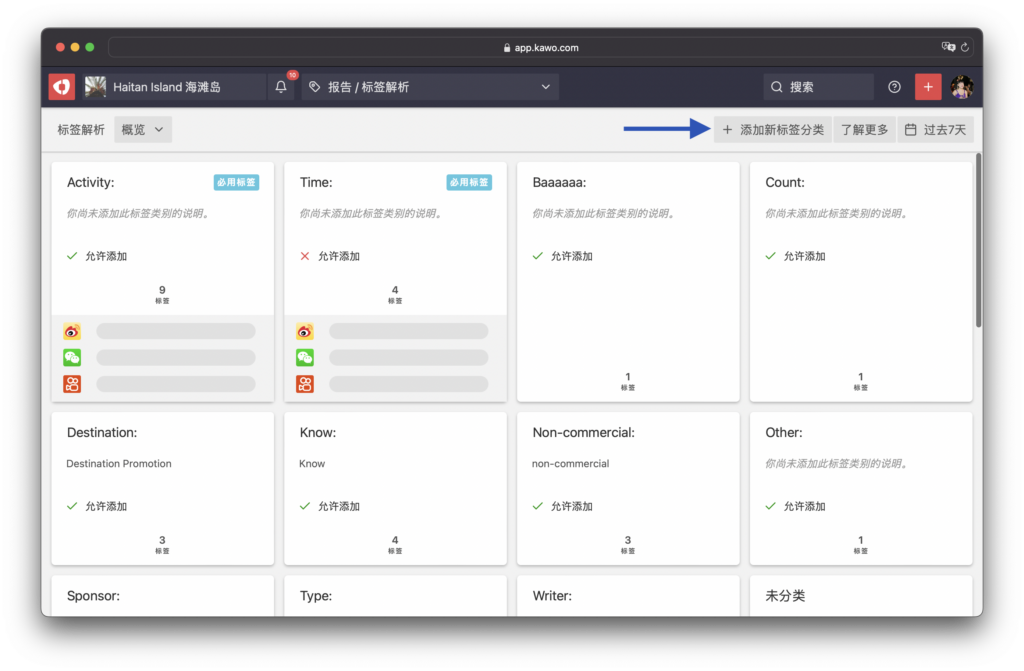Toggle green checkmark on Activity card
Viewport: 1024px width, 671px height.
point(72,256)
